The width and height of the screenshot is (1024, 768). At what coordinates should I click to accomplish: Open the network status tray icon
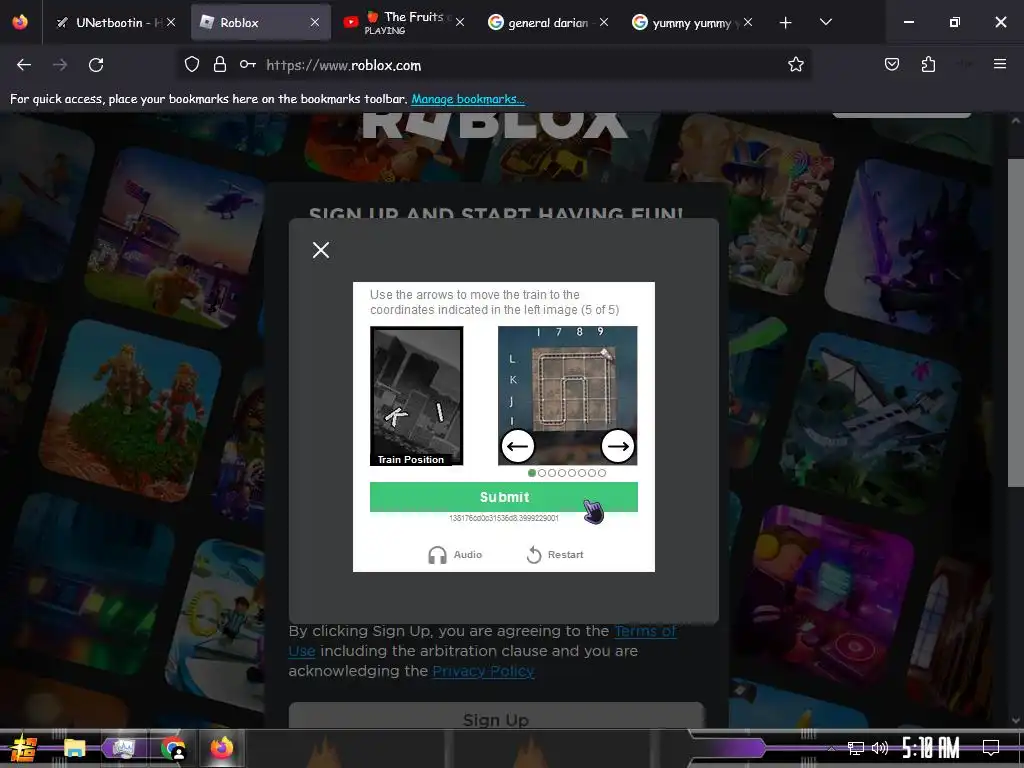tap(856, 748)
